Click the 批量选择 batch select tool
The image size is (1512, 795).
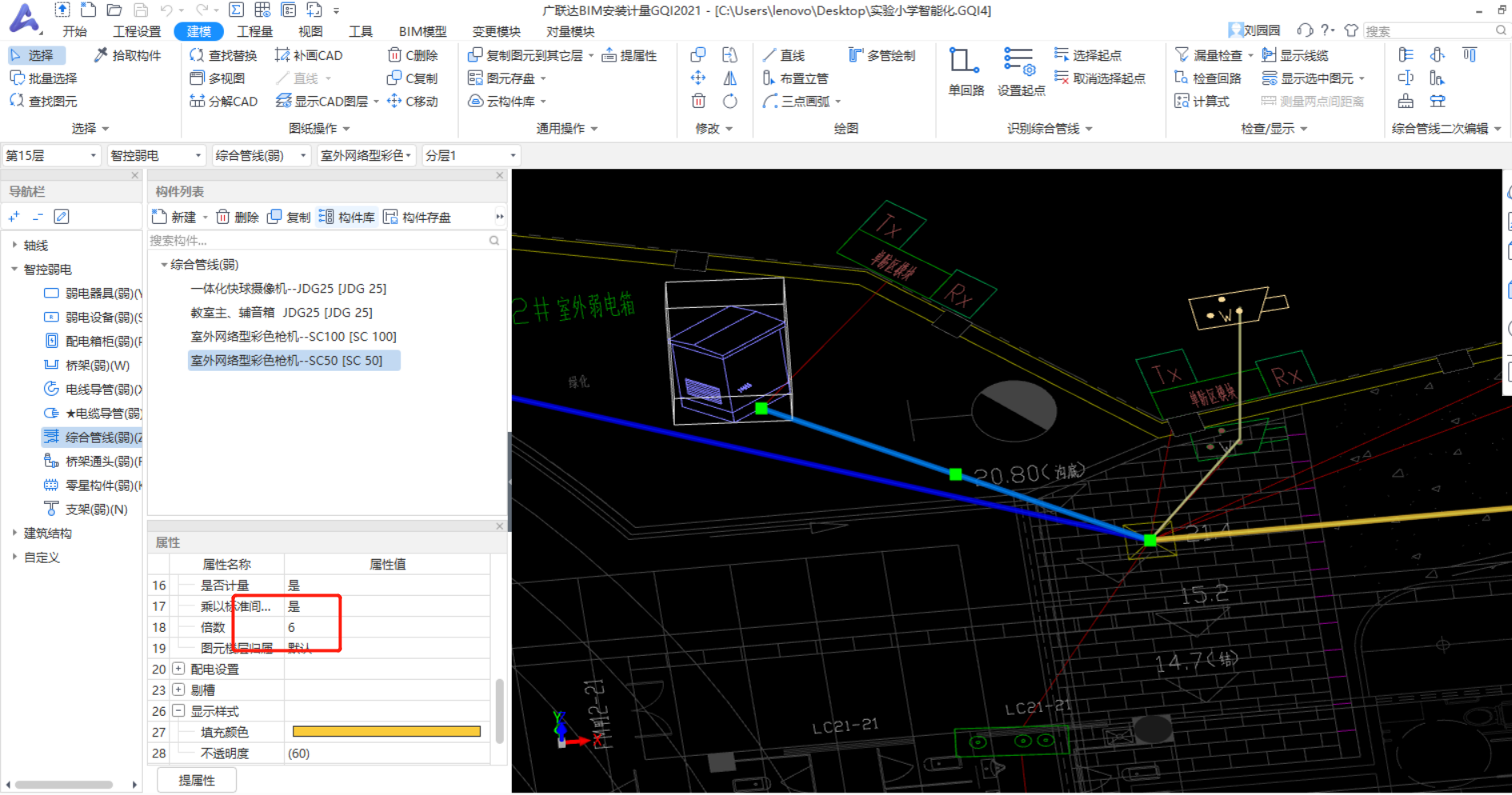click(43, 78)
